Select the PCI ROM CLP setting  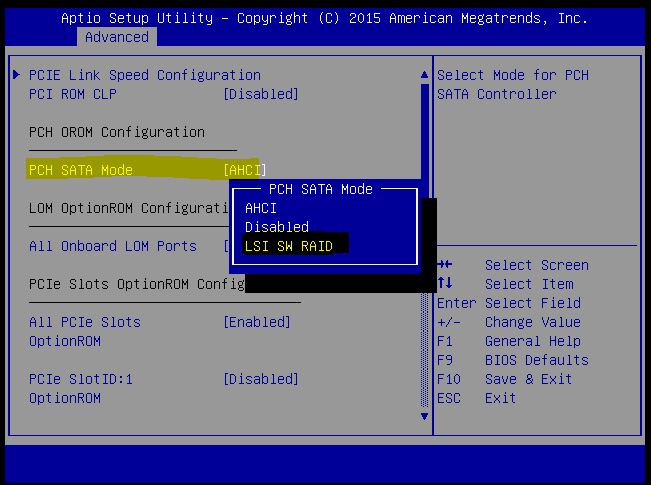click(73, 94)
